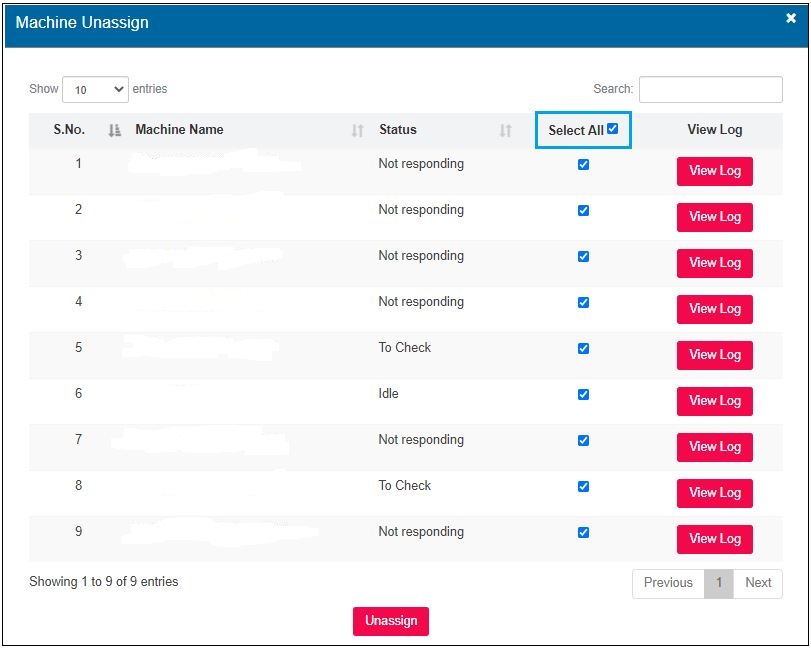
Task: Close the Machine Unassign dialog
Action: coord(791,18)
